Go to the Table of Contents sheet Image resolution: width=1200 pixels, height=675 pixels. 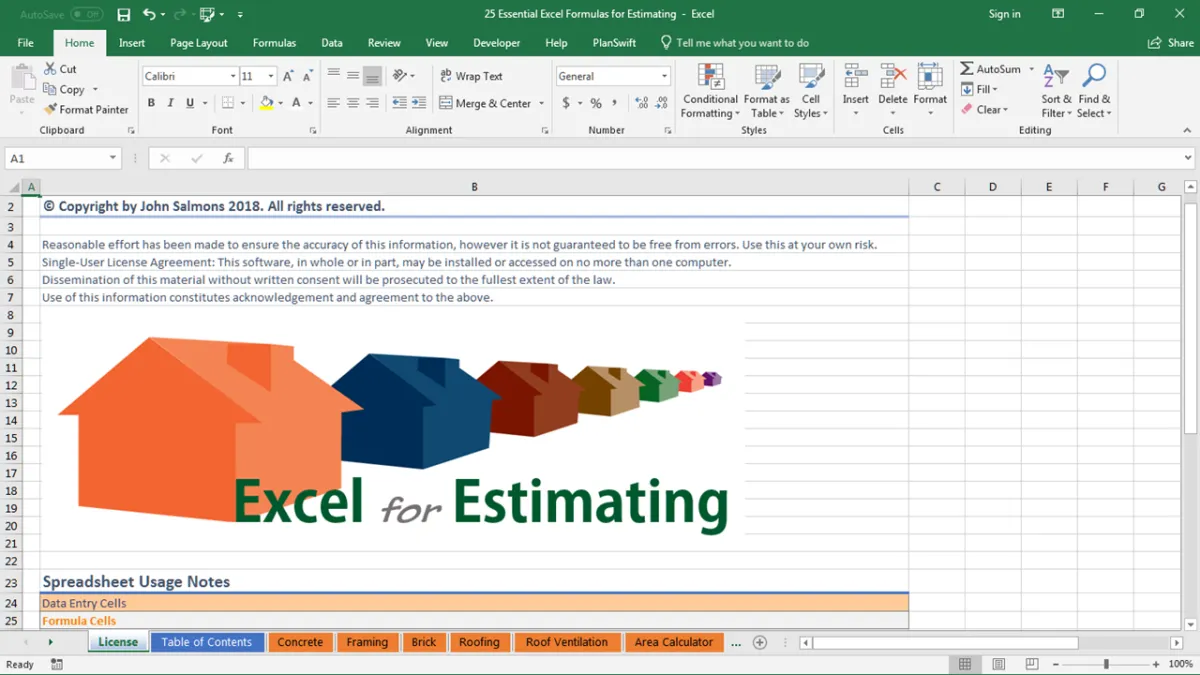[207, 642]
